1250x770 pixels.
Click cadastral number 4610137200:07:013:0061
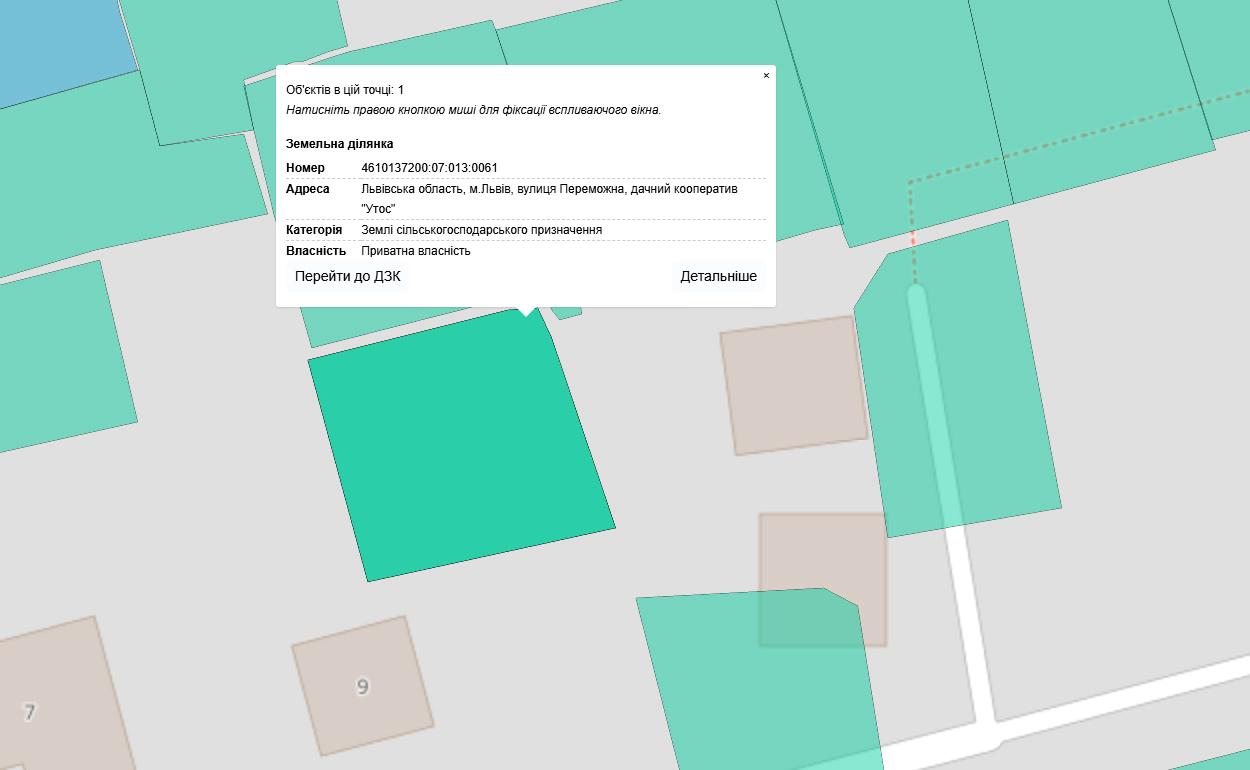pyautogui.click(x=429, y=168)
